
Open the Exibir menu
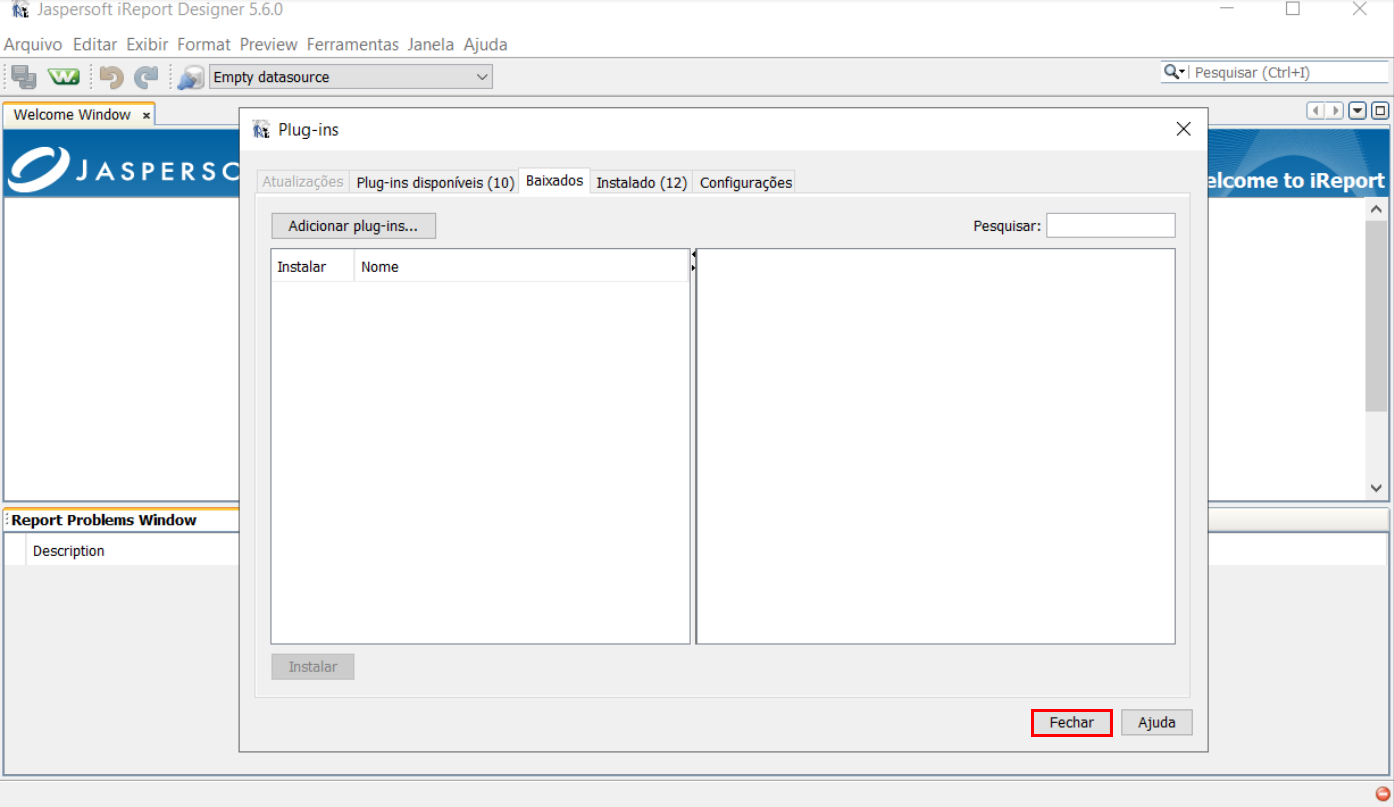point(147,44)
